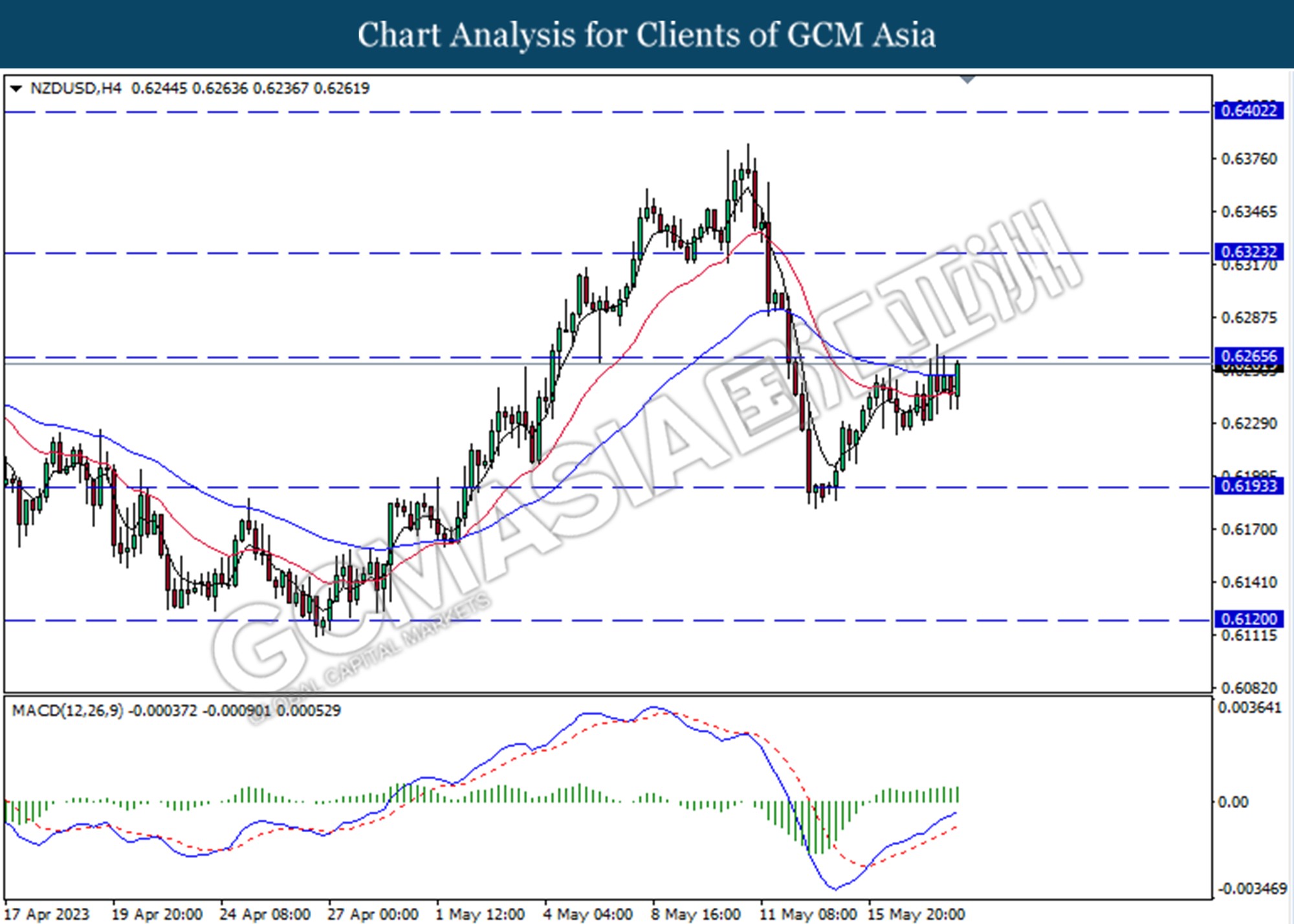Viewport: 1294px width, 924px height.
Task: Click the MACD 0.003641 scale value
Action: click(1249, 709)
